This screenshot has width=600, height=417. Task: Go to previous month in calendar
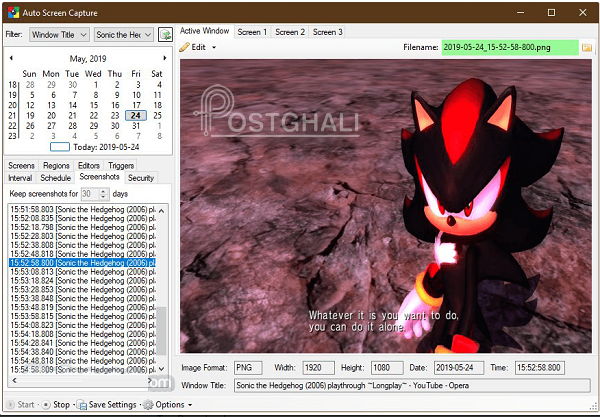11,58
